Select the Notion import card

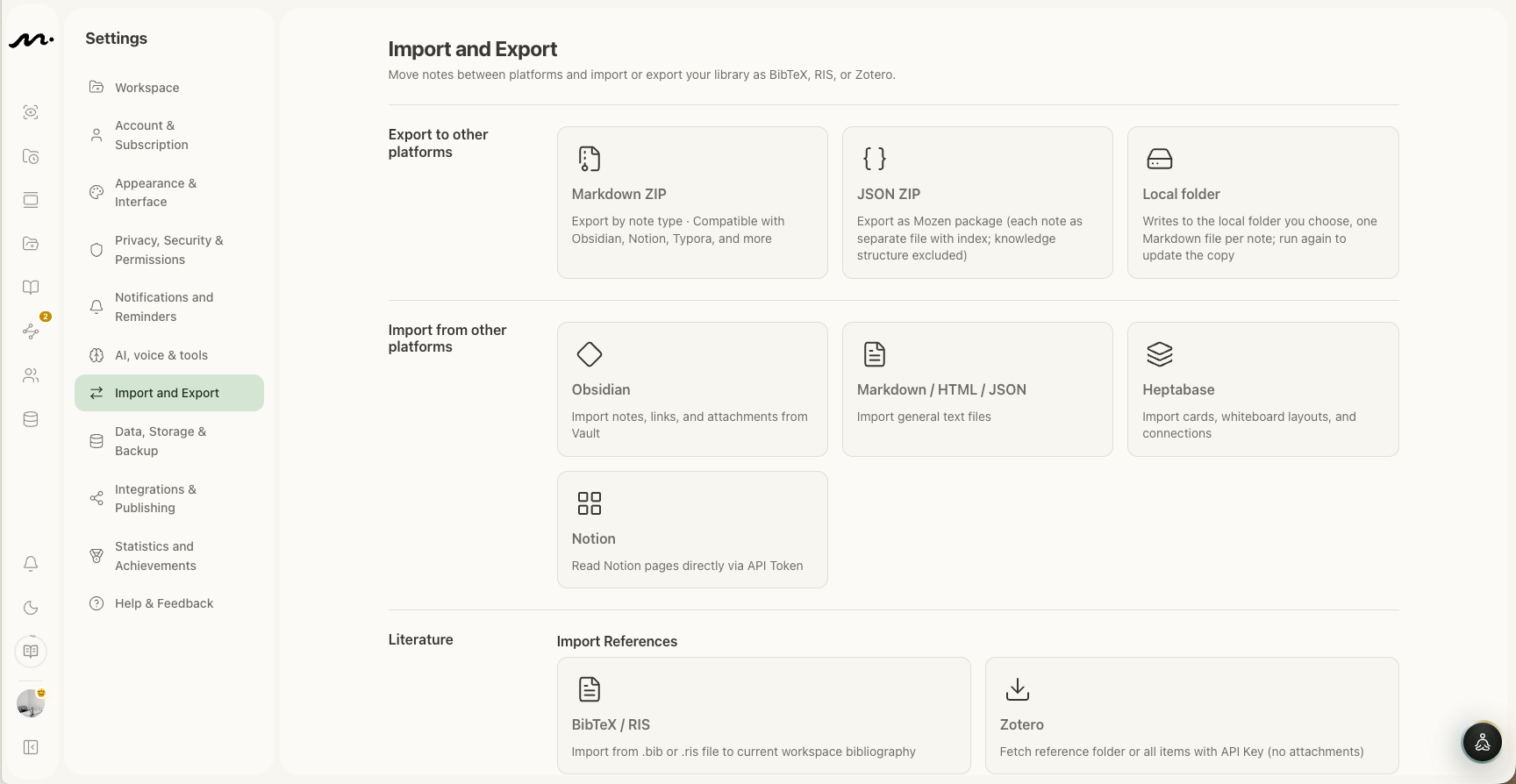(x=692, y=530)
